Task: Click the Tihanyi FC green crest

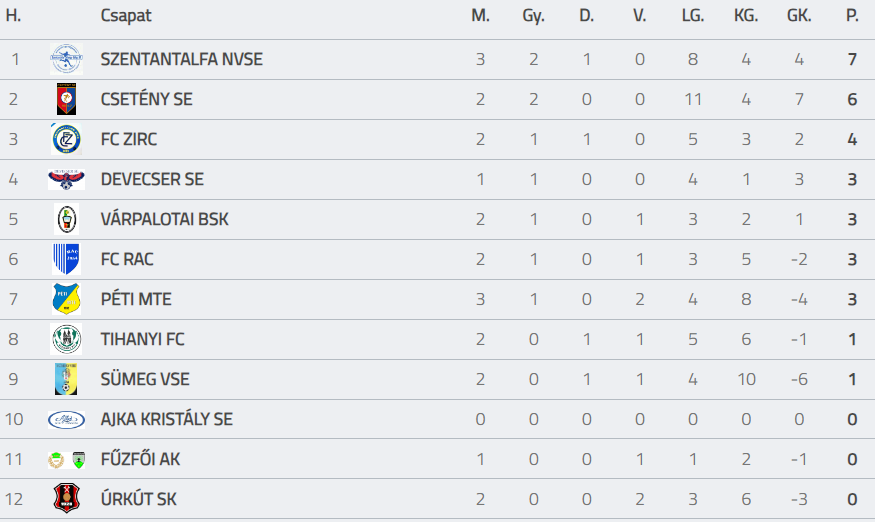Action: (x=66, y=339)
